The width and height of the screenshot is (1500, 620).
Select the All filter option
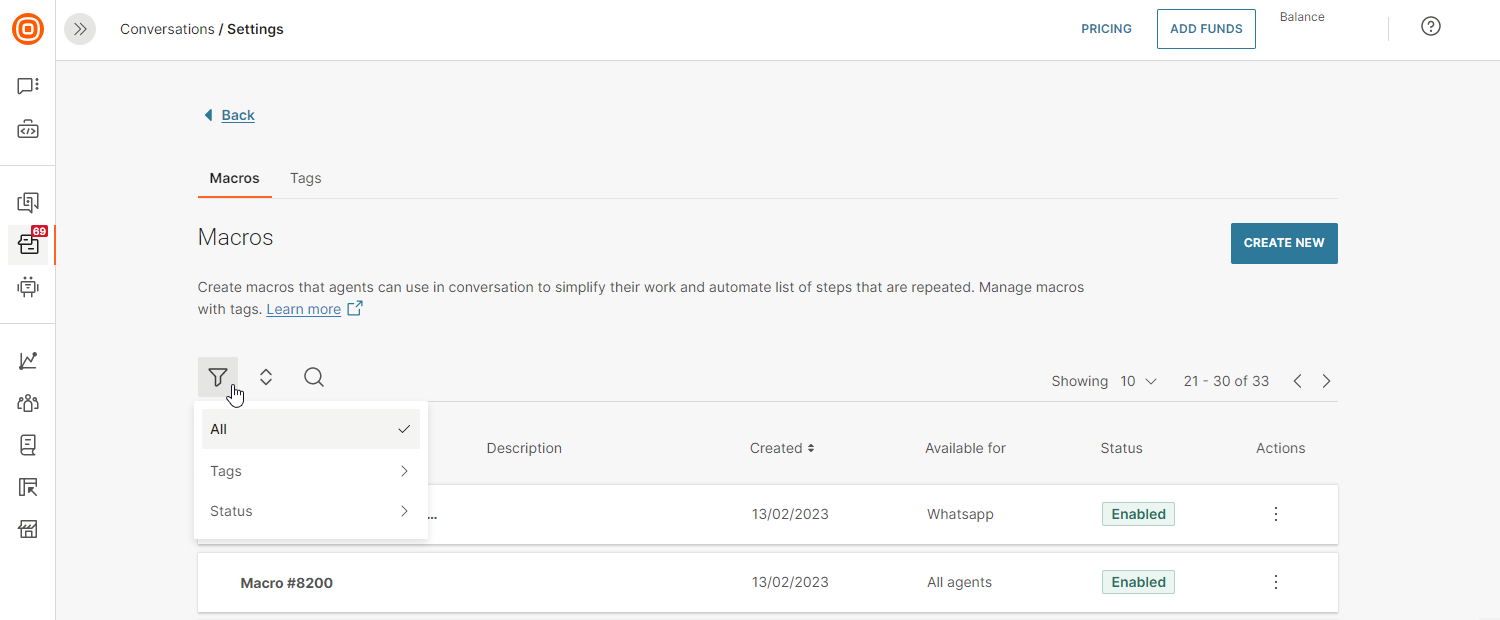pos(310,429)
